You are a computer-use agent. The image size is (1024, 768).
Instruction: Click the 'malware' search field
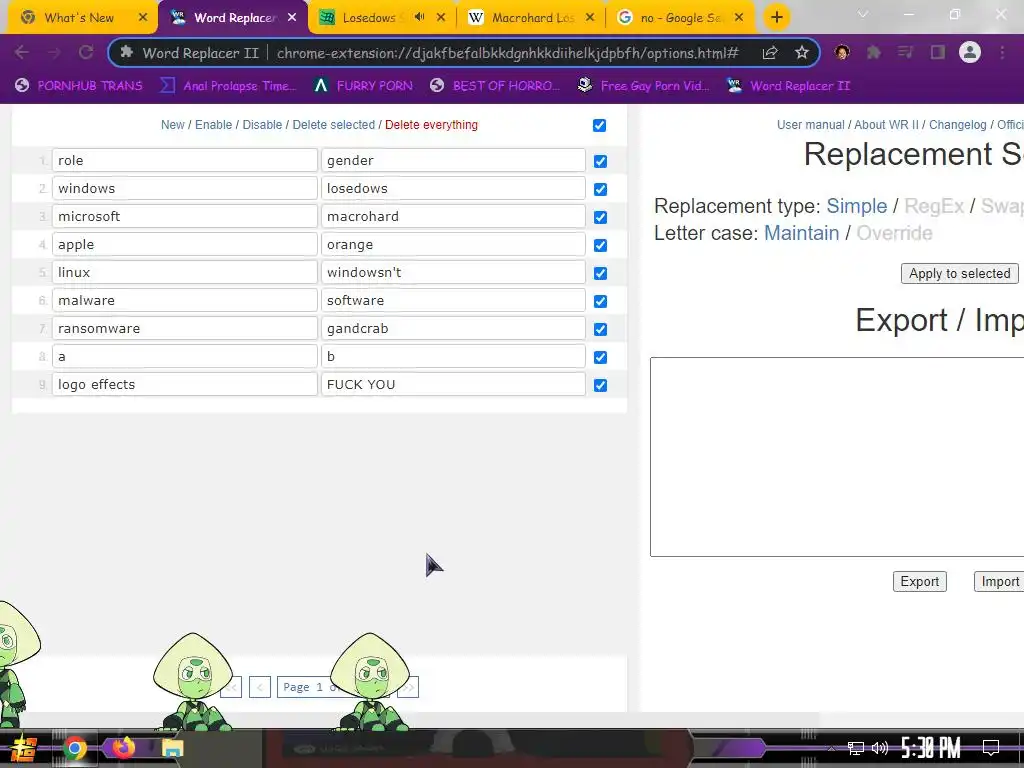click(x=185, y=300)
